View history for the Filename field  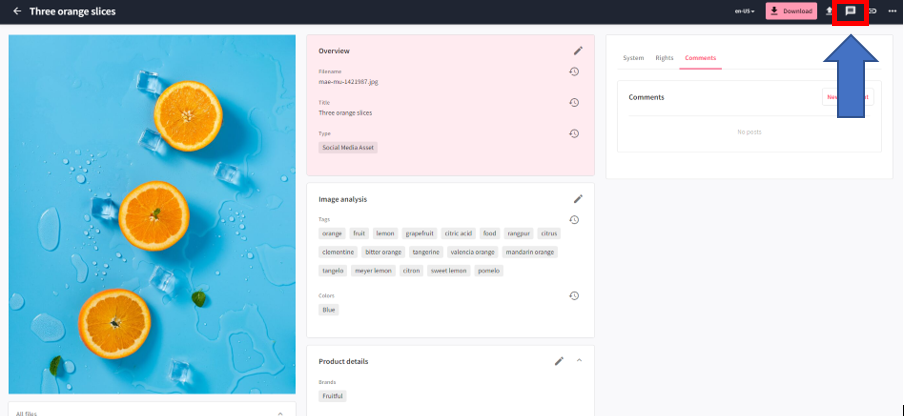tap(574, 72)
